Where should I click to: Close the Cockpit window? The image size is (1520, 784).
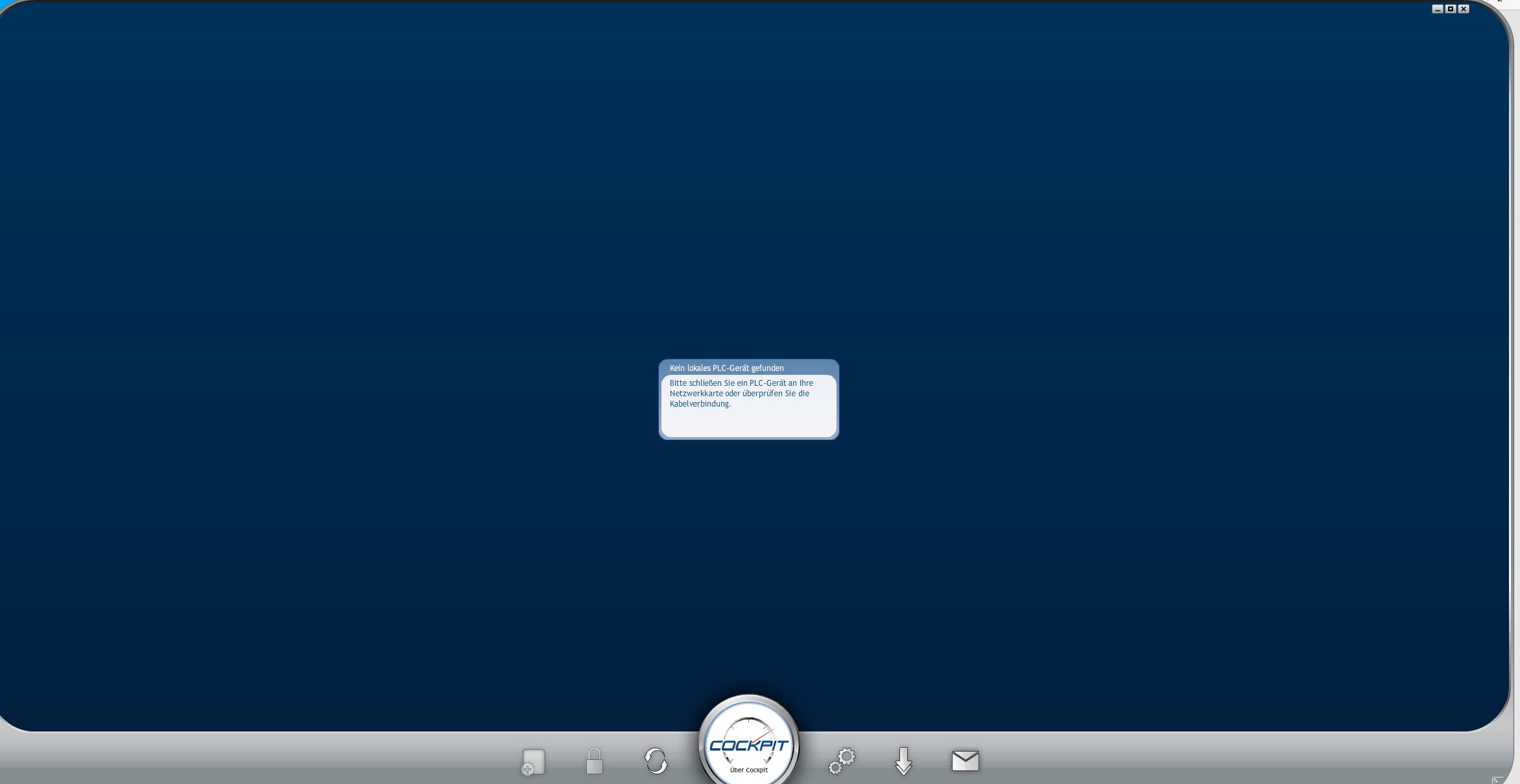point(1464,9)
